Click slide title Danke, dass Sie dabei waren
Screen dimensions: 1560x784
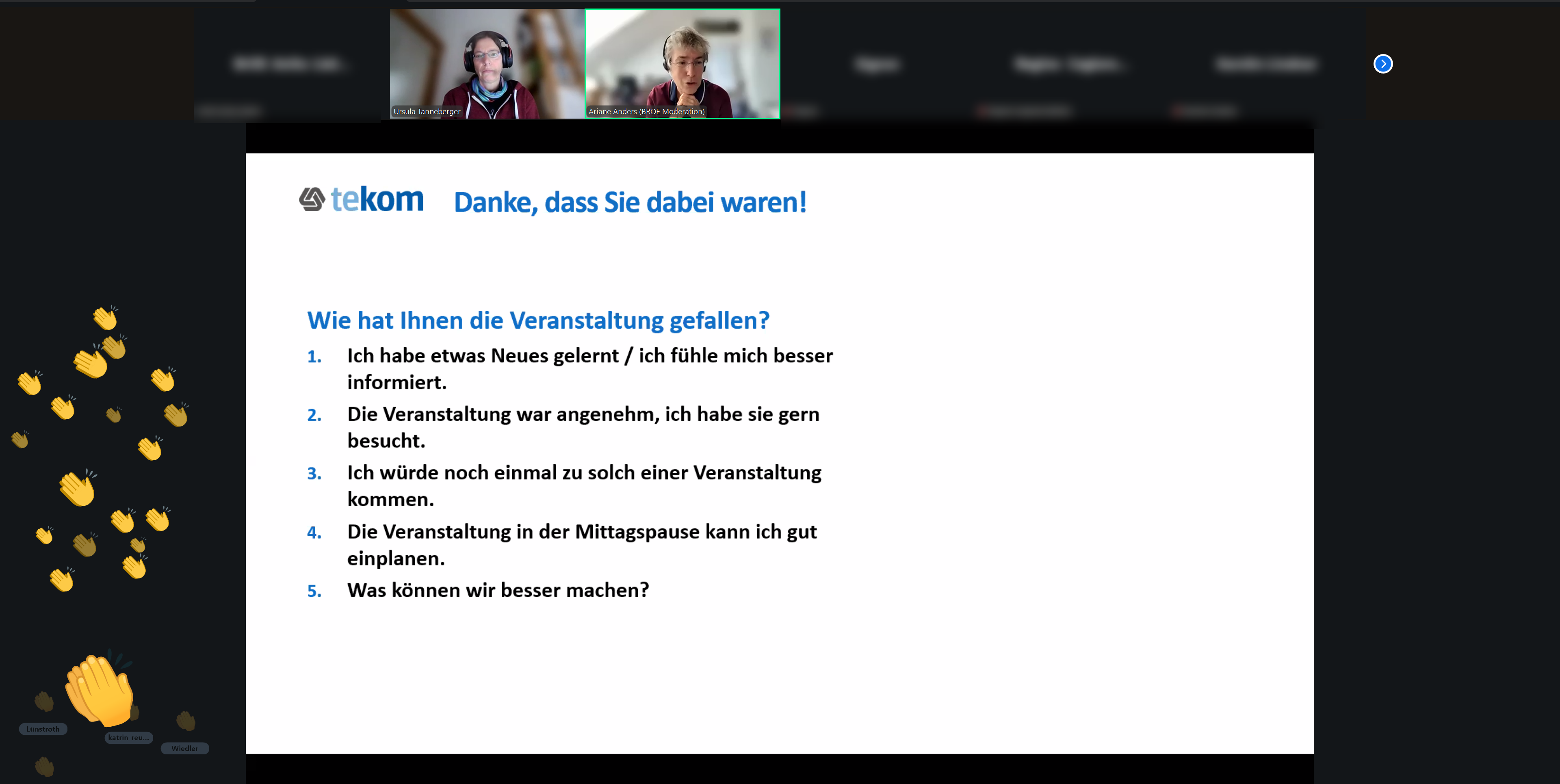click(630, 202)
